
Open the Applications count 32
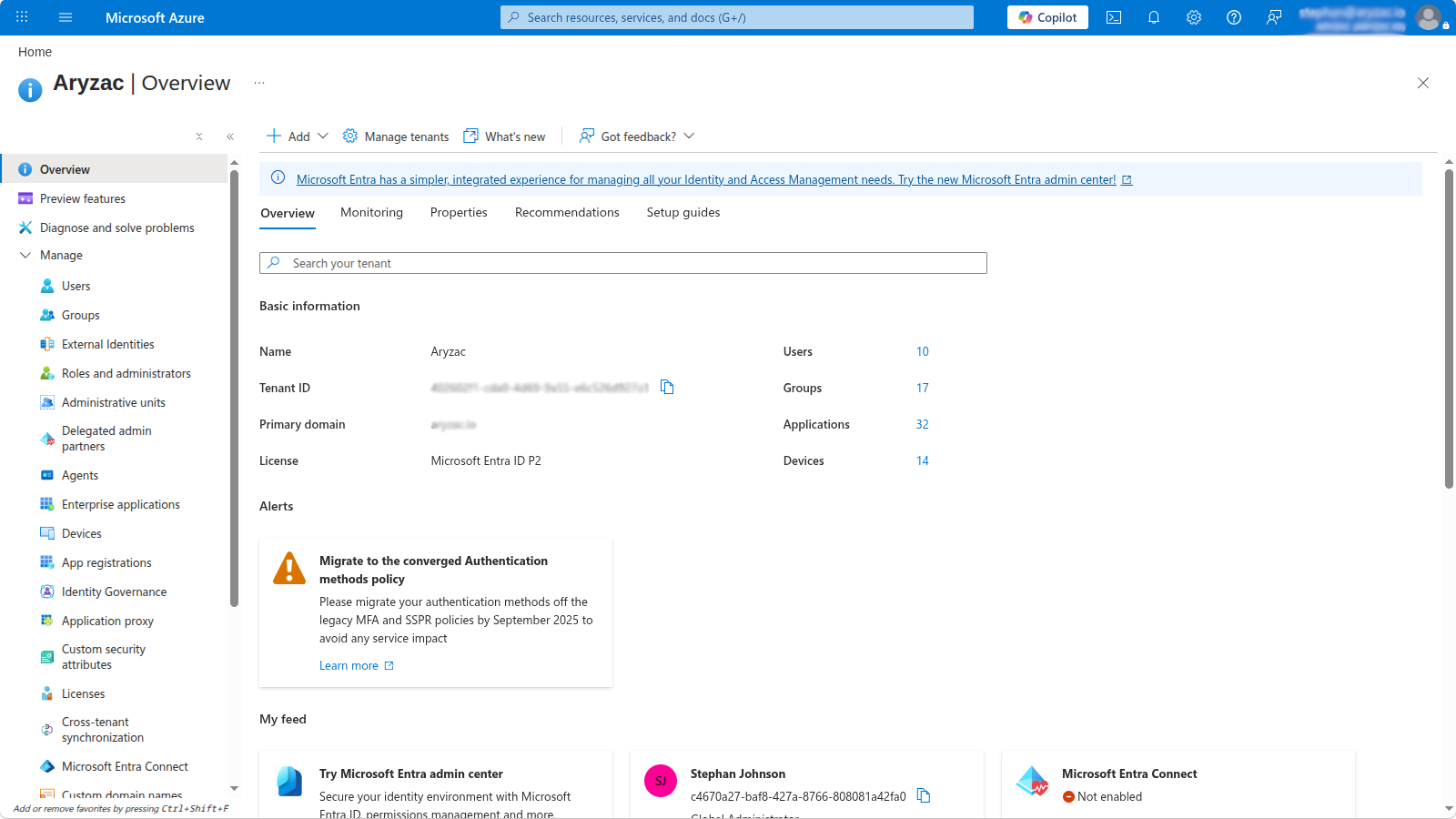923,424
